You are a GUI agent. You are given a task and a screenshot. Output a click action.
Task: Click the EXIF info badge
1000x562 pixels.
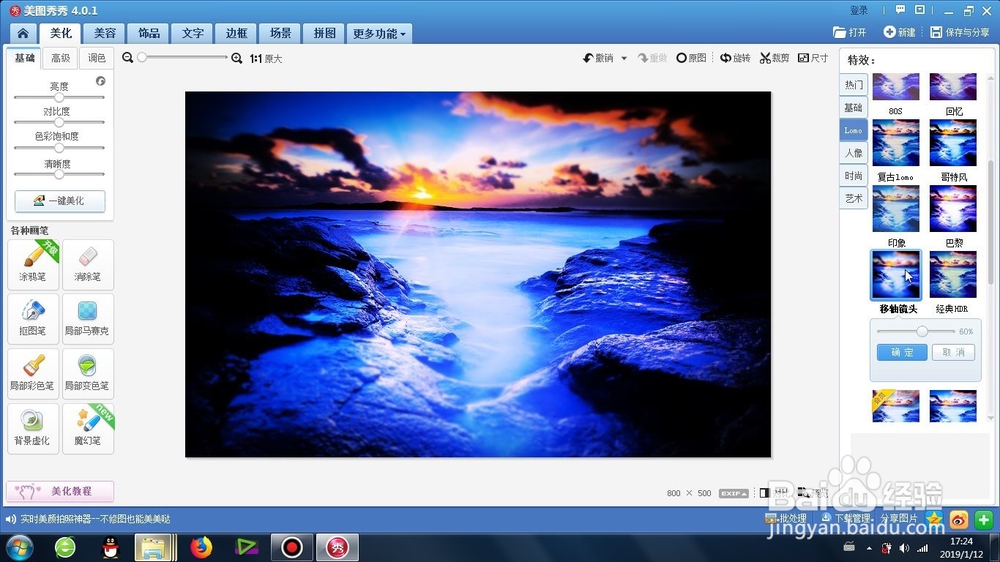pyautogui.click(x=733, y=493)
